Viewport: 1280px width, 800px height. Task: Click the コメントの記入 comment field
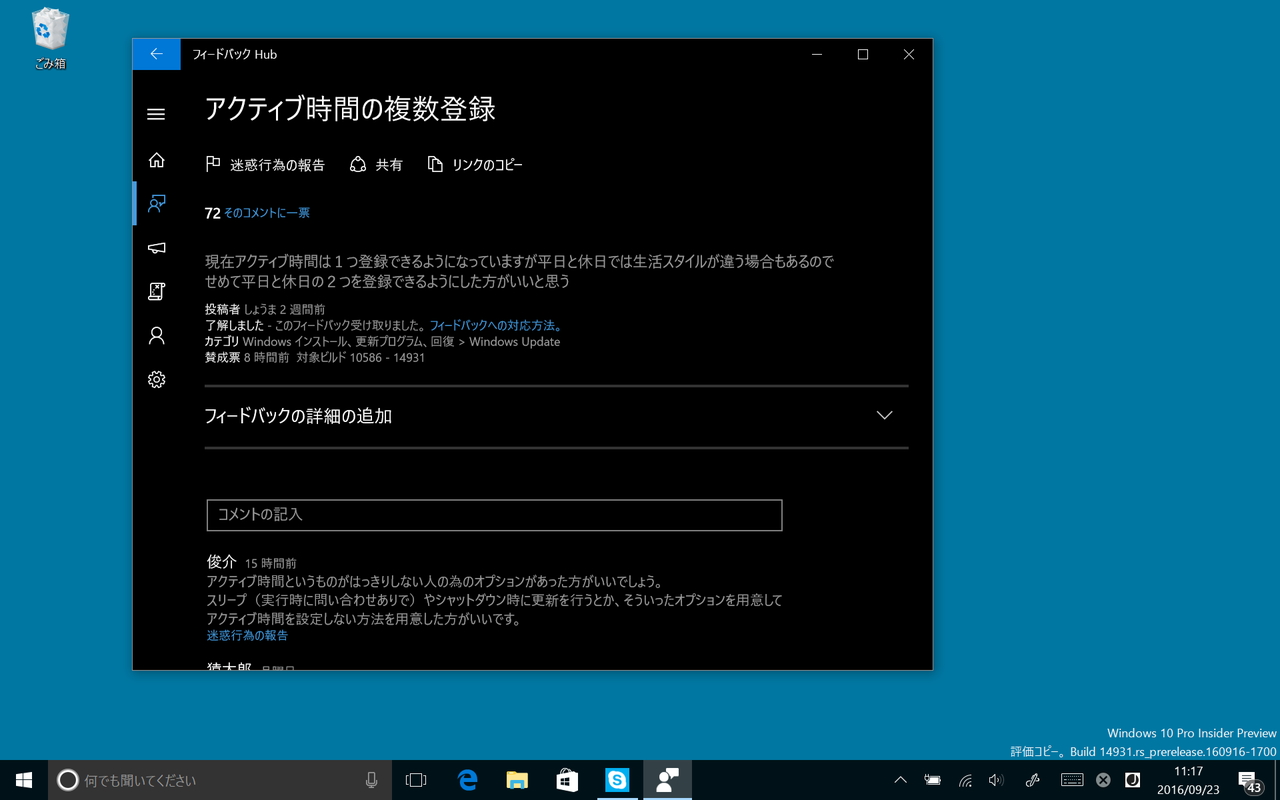[x=494, y=515]
